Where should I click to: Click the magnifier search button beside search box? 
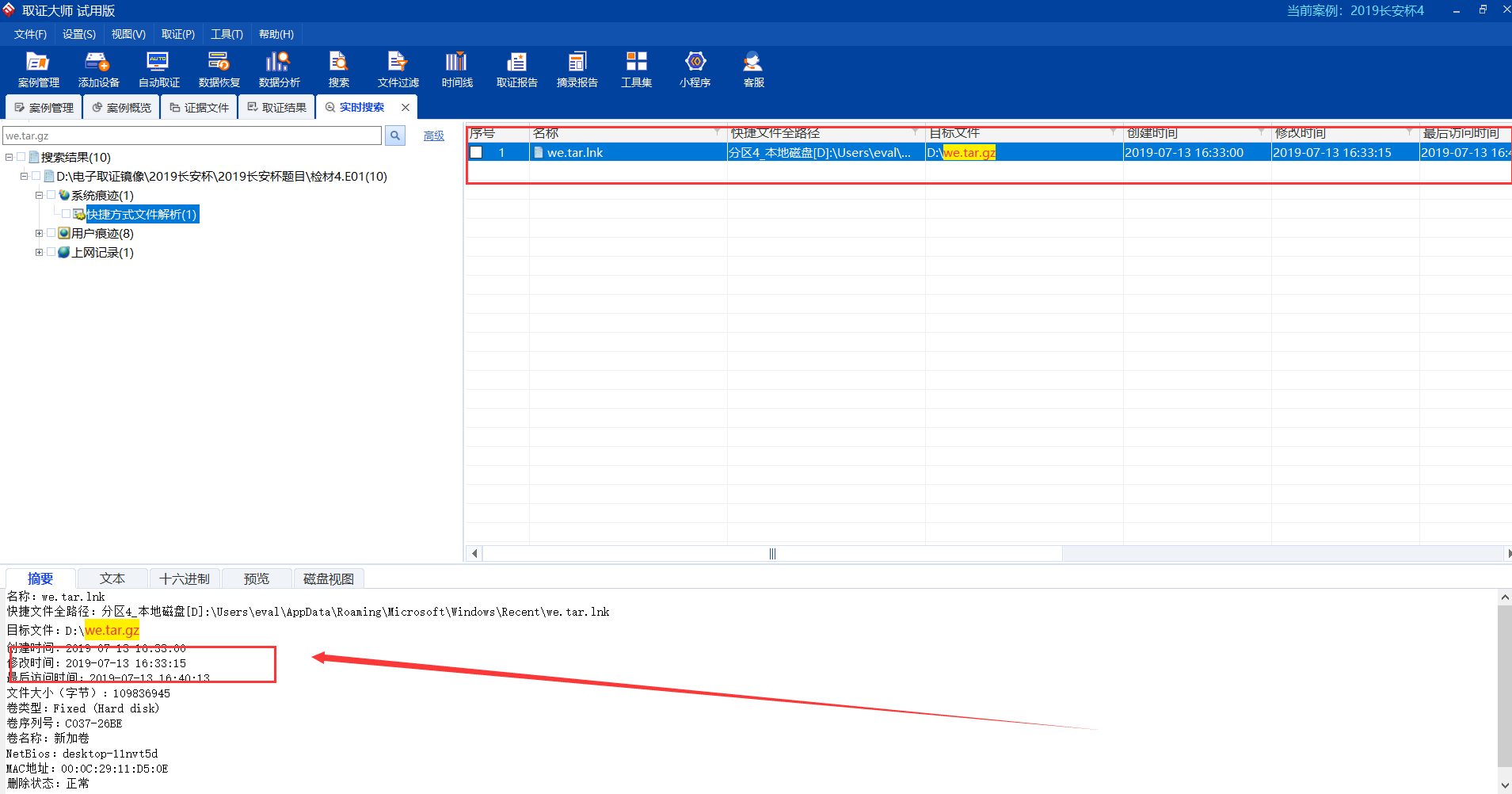395,136
